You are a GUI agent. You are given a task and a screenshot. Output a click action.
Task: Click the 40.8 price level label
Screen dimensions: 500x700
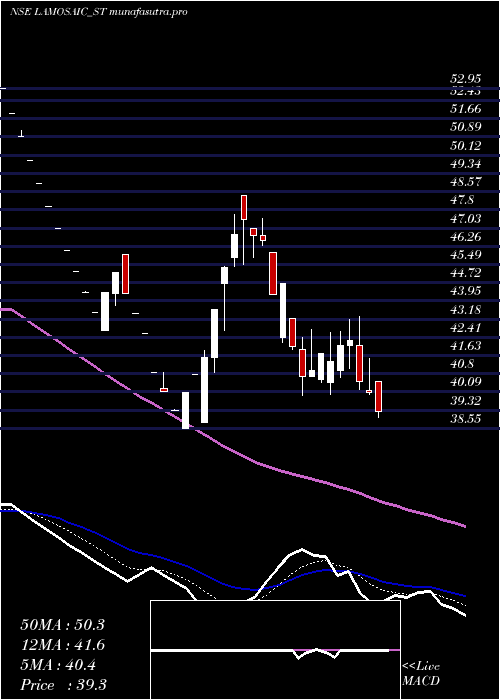click(x=462, y=365)
